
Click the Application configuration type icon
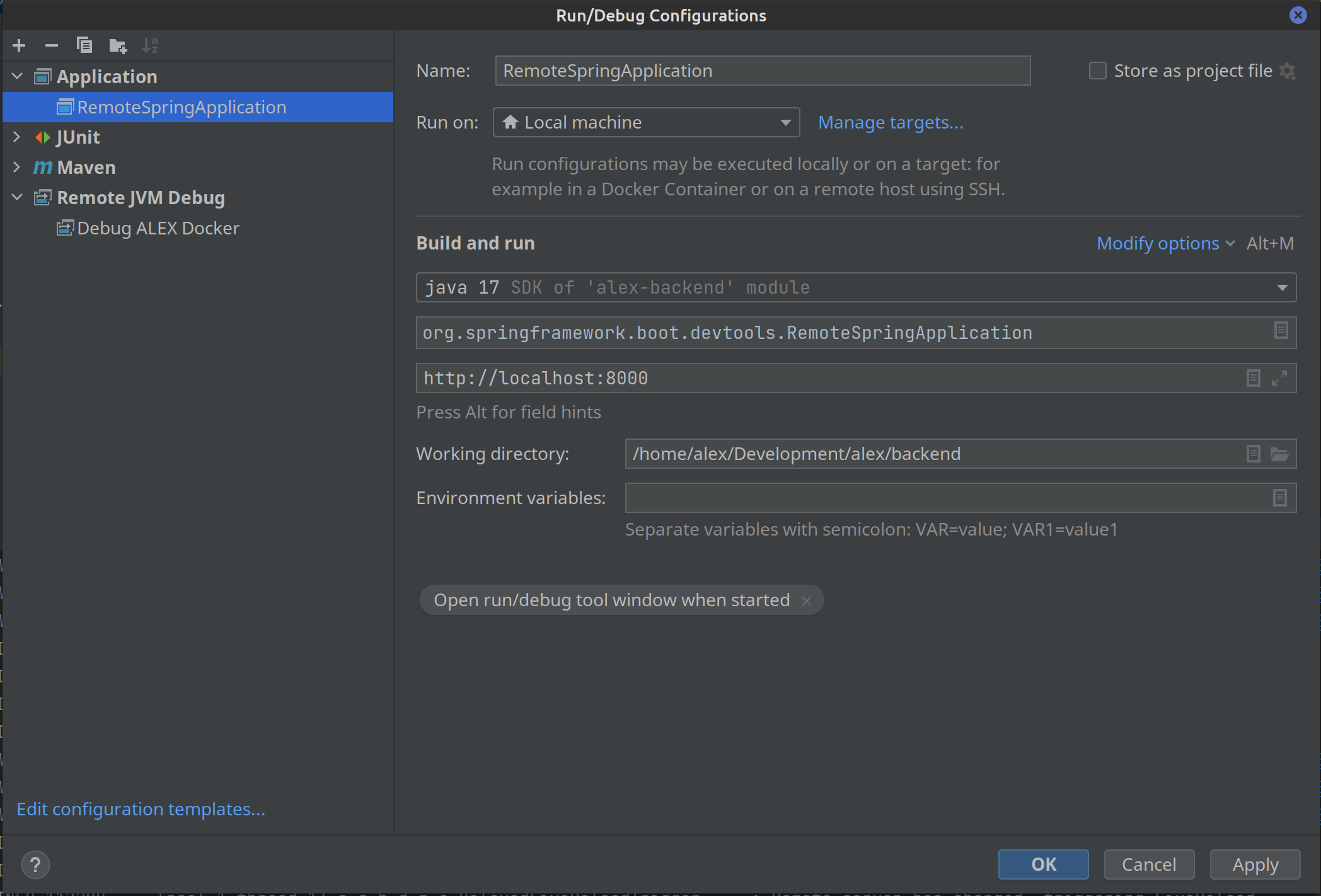42,76
